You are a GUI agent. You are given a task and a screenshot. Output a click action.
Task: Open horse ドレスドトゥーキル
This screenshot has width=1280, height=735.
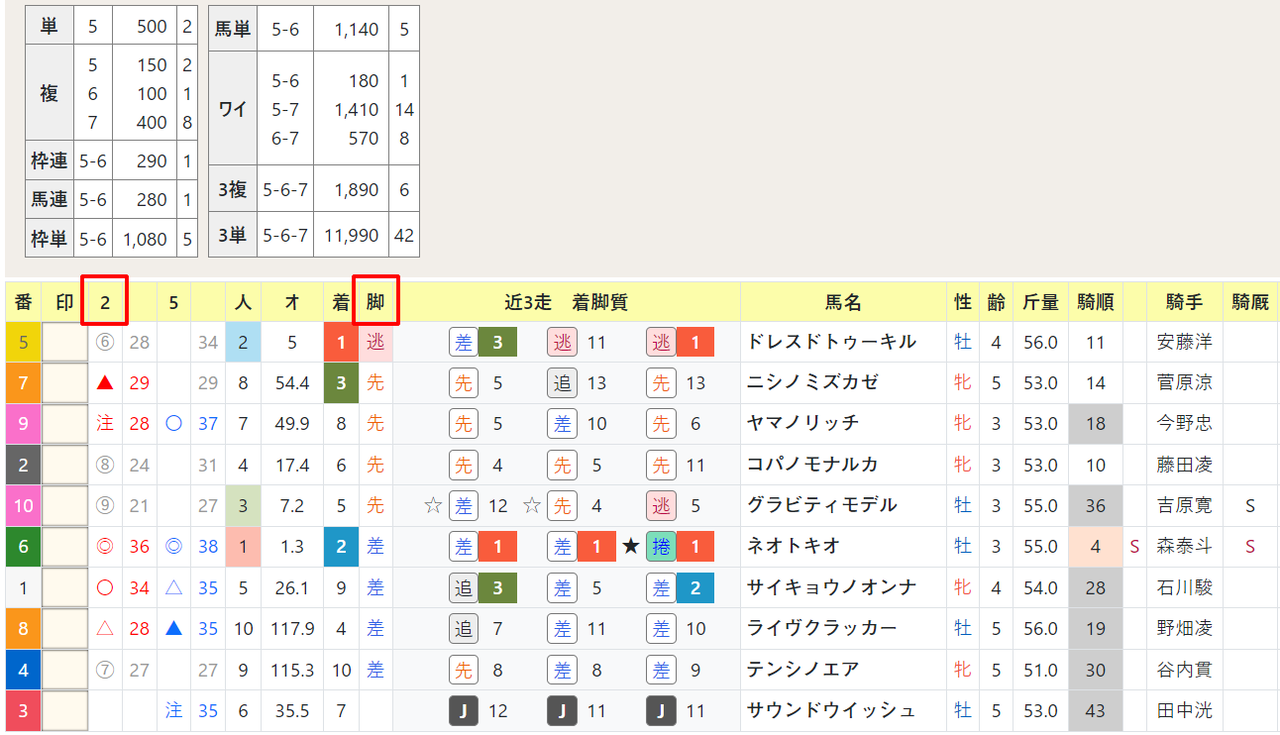(x=832, y=342)
